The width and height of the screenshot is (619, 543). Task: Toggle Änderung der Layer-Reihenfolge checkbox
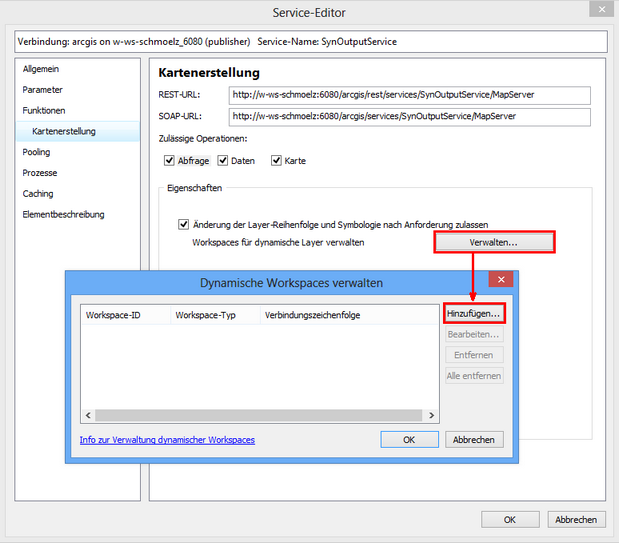(x=183, y=224)
